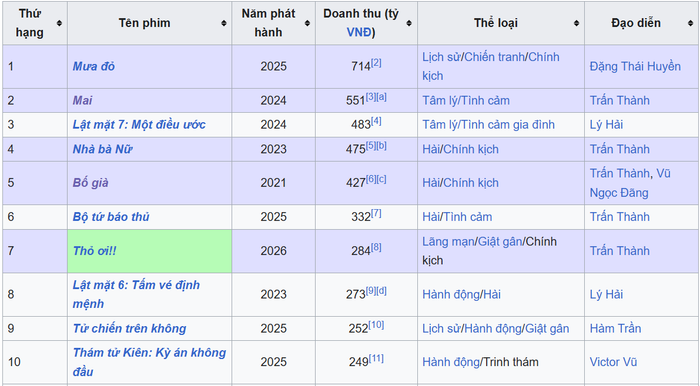Open citation [10] next to 252
Viewport: 700px width, 386px height.
pos(376,325)
